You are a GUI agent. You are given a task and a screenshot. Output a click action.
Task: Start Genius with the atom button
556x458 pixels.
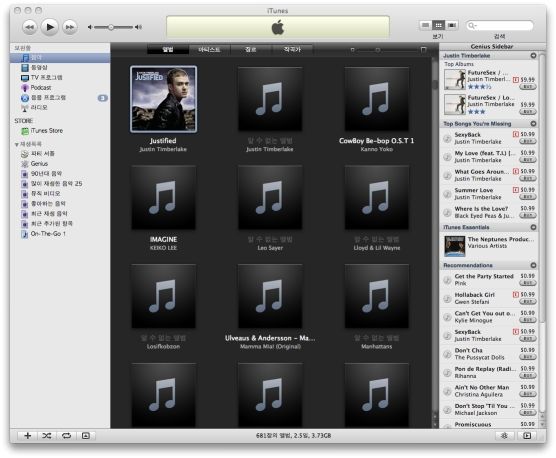click(x=504, y=436)
